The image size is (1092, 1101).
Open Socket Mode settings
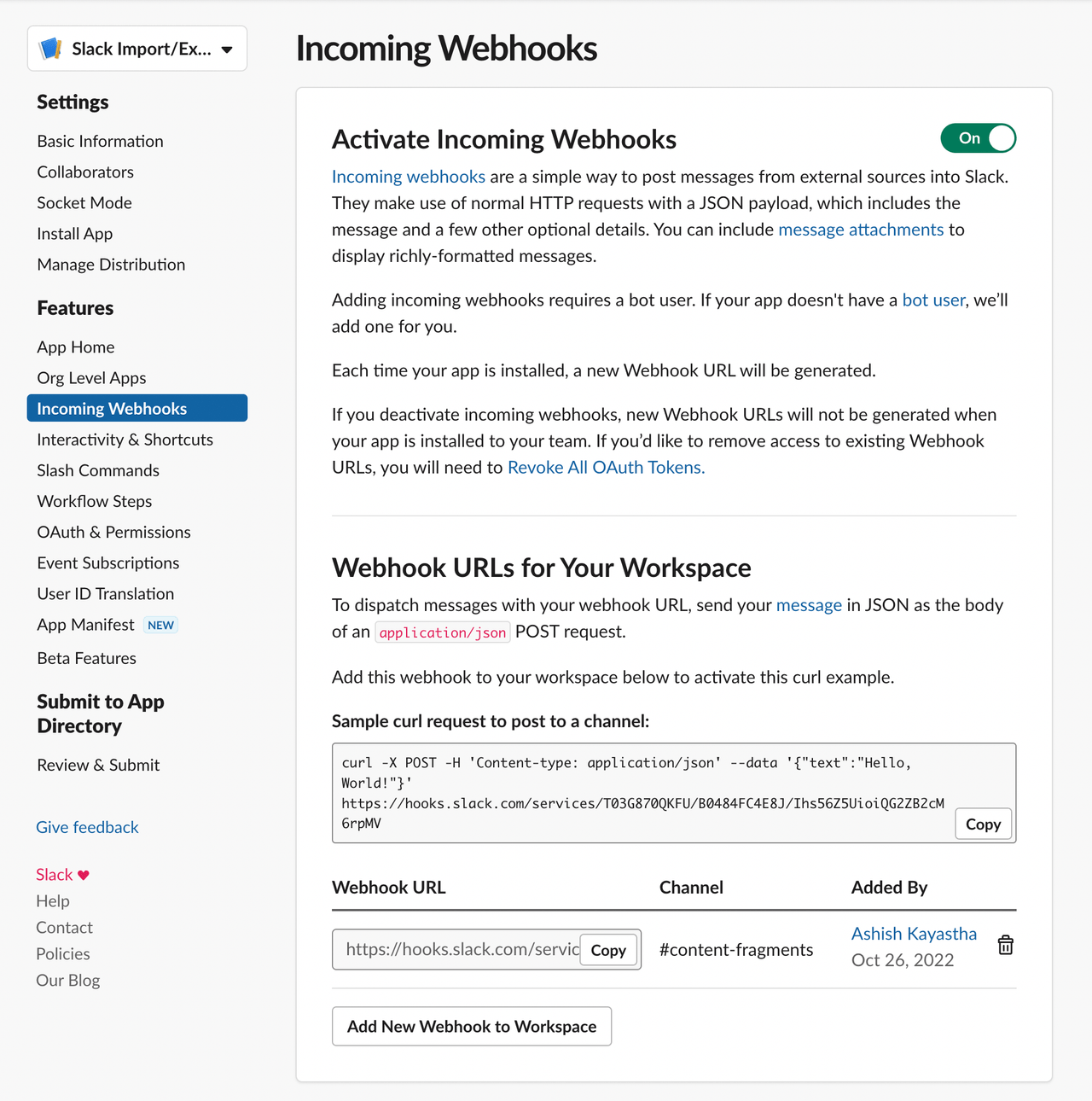click(x=84, y=202)
